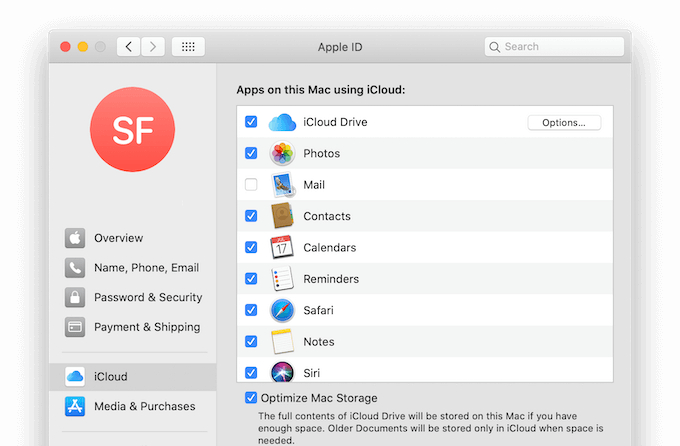Click the Mail stamp icon

[x=283, y=185]
